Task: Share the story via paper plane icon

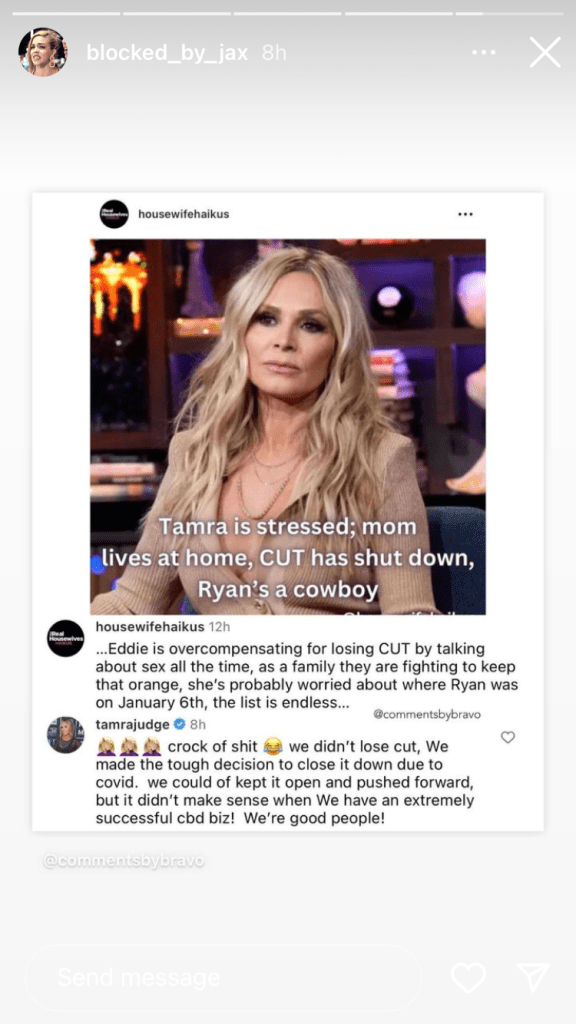Action: point(533,978)
